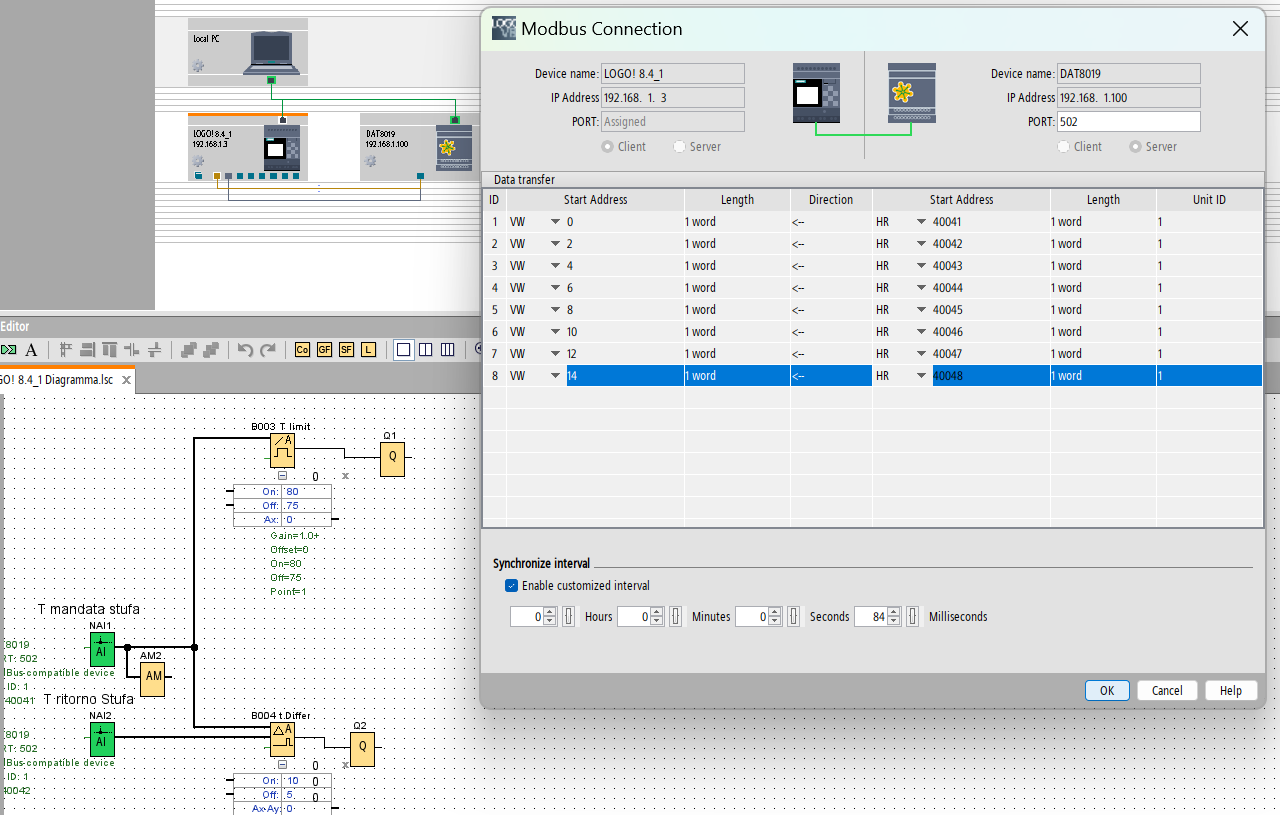Expand the HR type dropdown in row 4
The height and width of the screenshot is (815, 1280).
921,288
